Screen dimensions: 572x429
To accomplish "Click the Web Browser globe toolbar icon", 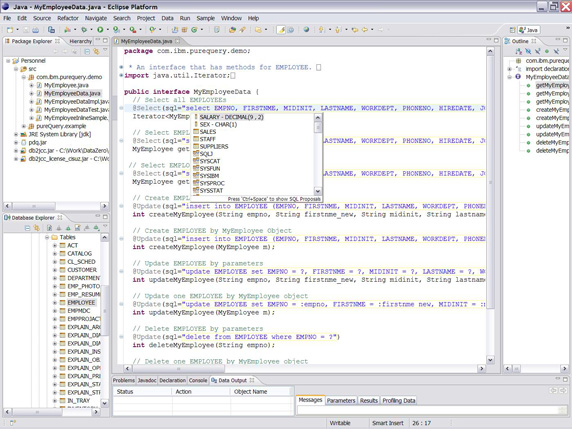I will 306,30.
